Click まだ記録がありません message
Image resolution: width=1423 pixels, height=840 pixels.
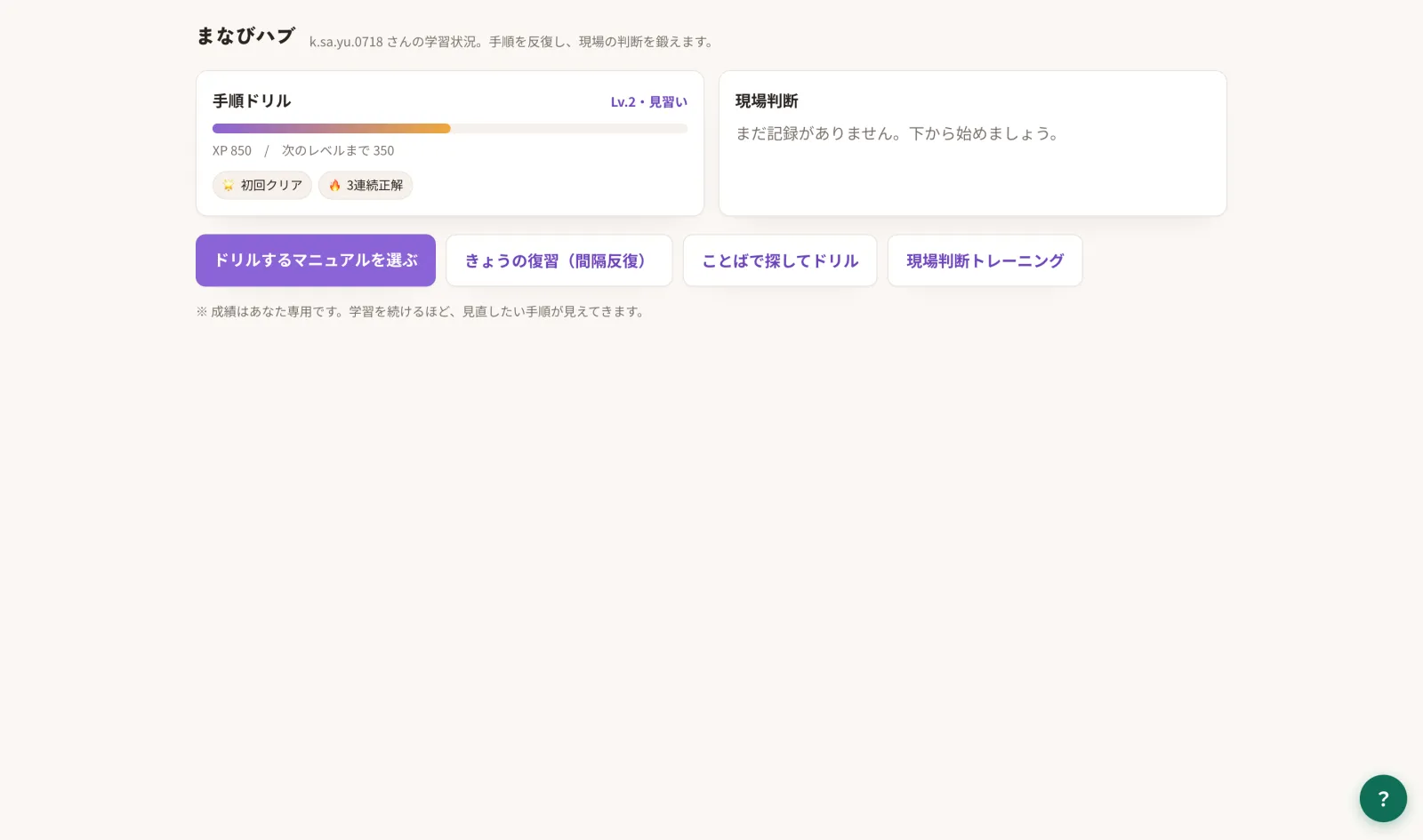tap(898, 133)
